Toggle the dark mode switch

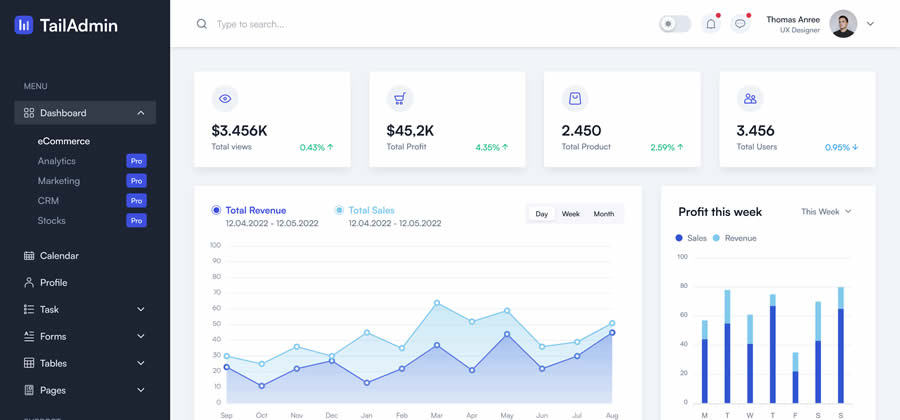[x=674, y=24]
